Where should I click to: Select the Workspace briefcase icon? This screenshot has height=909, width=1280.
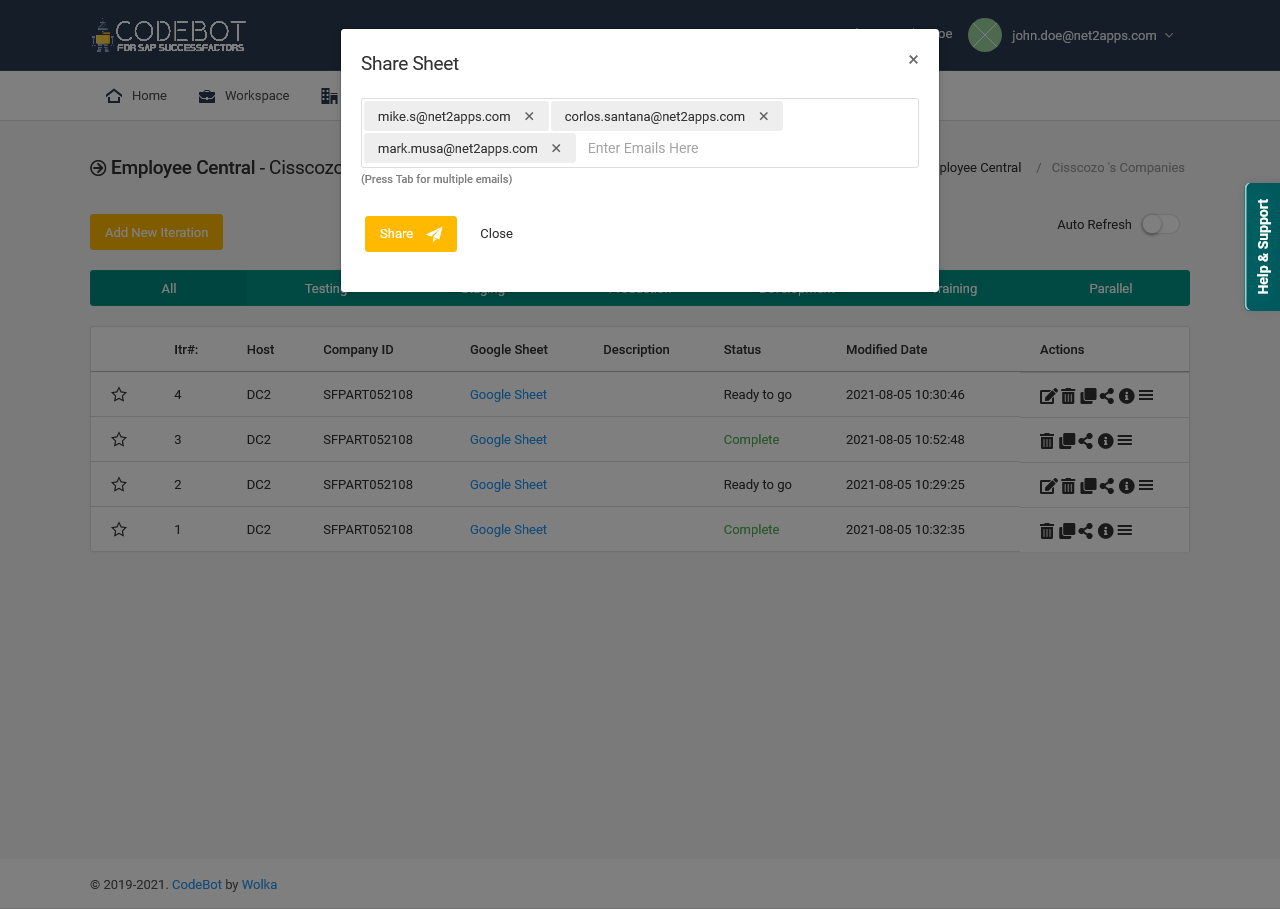coord(206,95)
